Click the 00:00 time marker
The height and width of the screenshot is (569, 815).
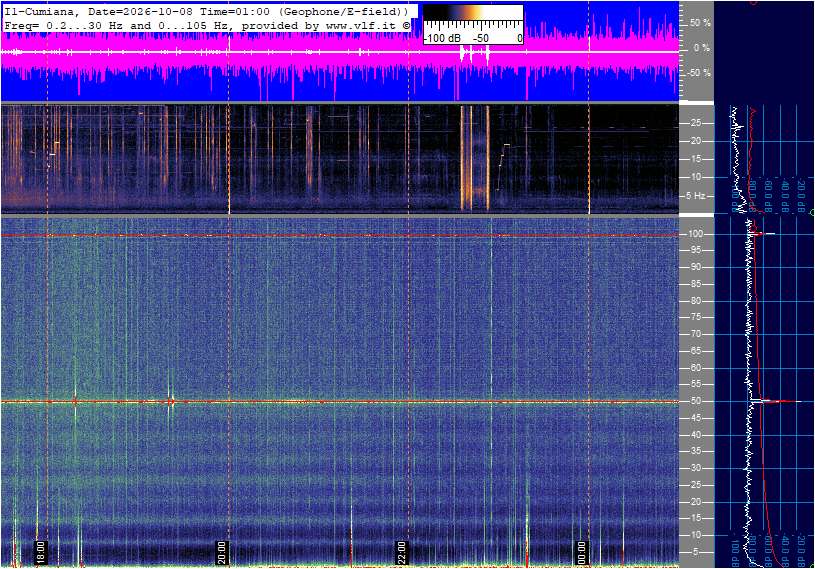[582, 552]
